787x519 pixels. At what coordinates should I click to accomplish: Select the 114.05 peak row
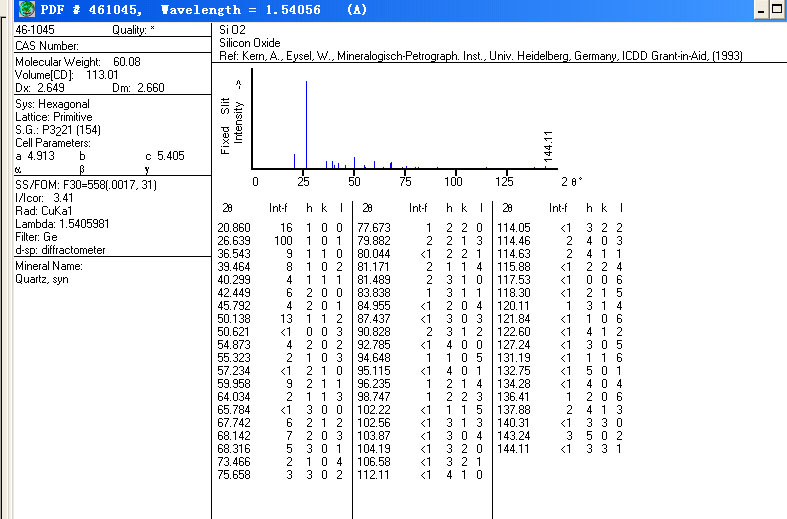click(x=561, y=227)
